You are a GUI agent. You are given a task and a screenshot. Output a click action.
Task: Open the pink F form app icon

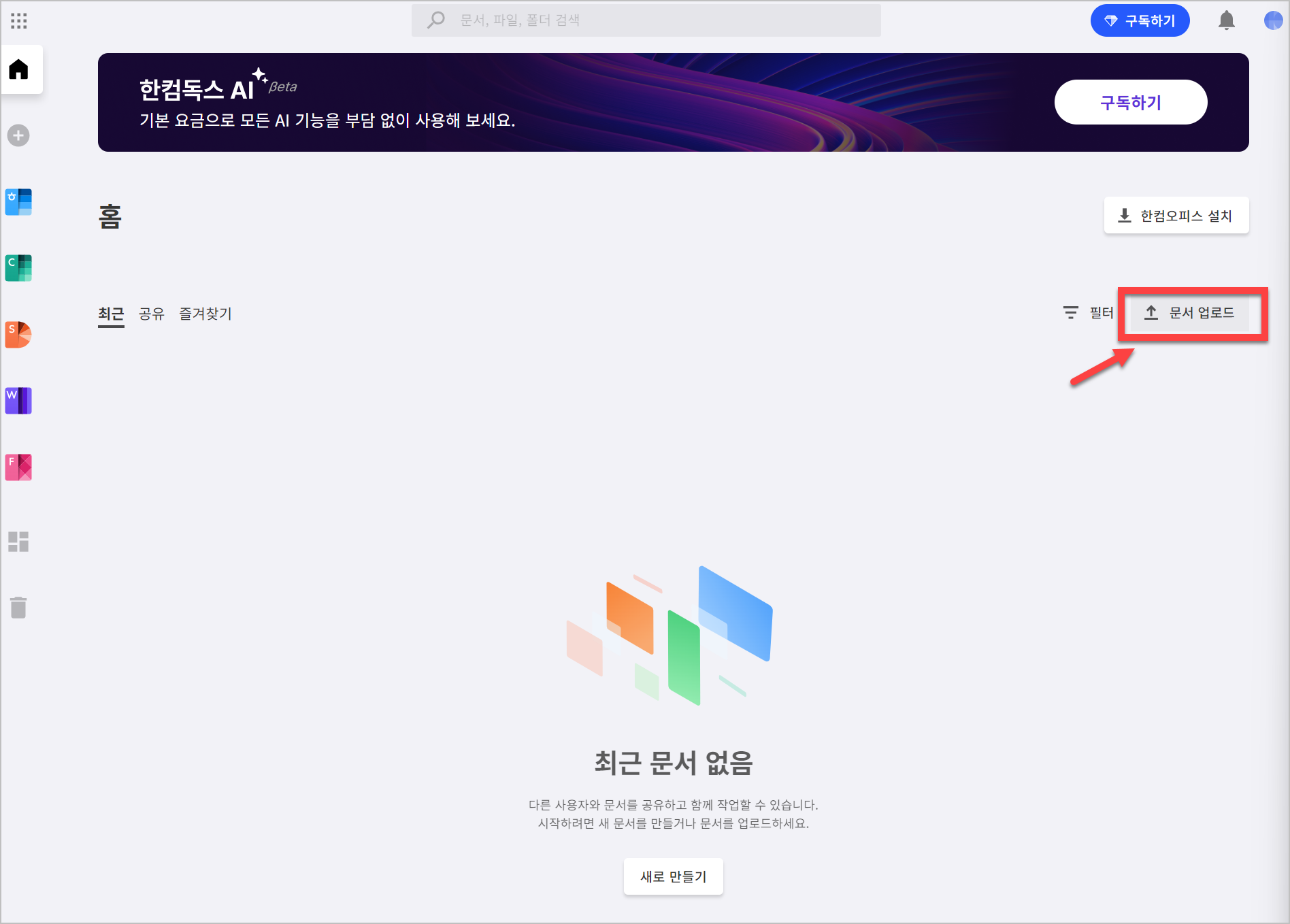18,467
